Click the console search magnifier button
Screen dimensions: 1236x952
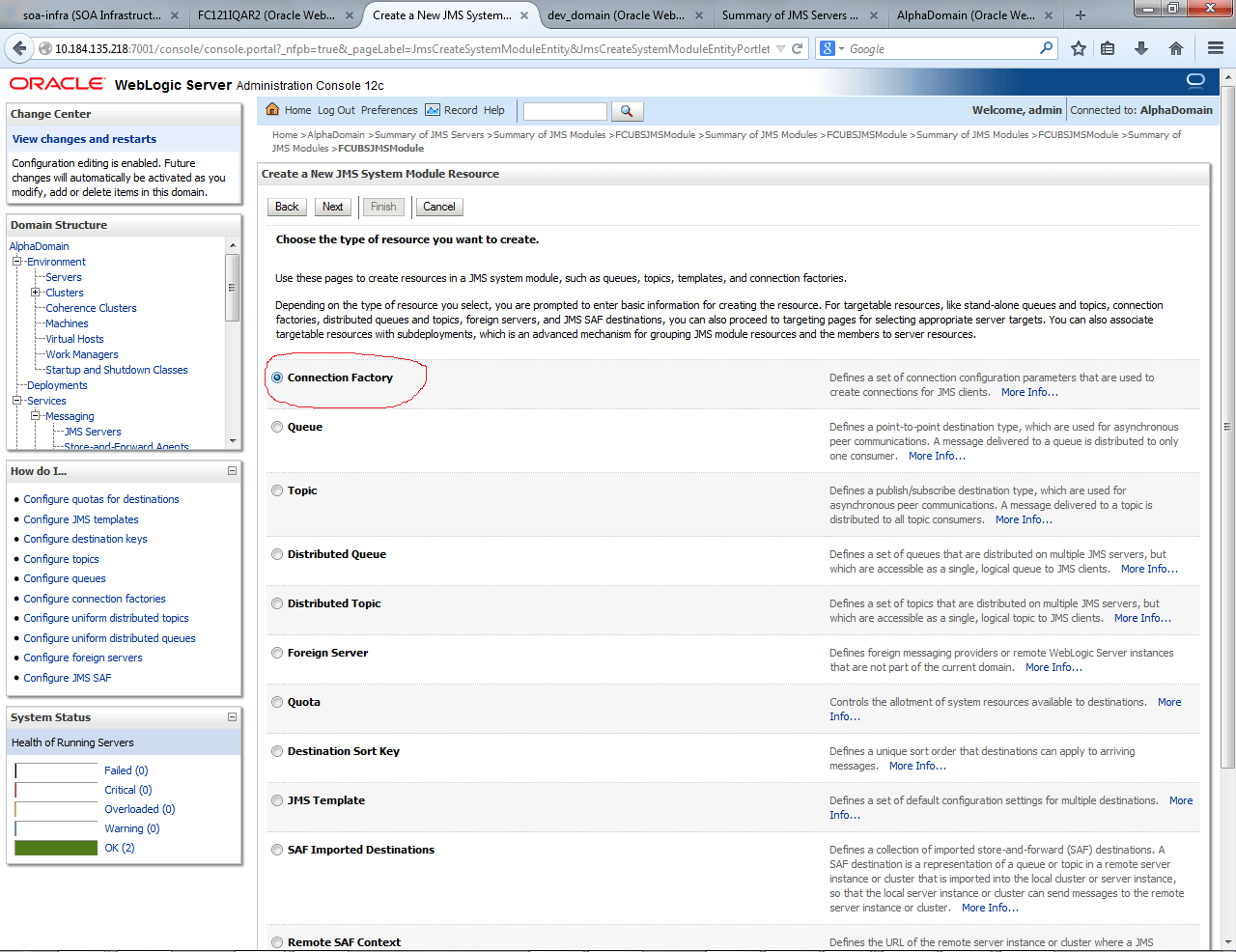tap(627, 111)
